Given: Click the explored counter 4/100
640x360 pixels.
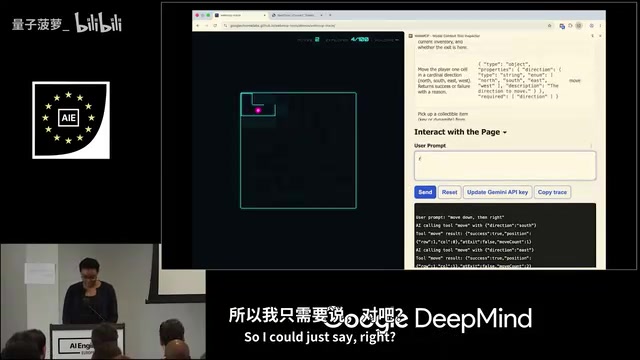Looking at the screenshot, I should (x=360, y=40).
